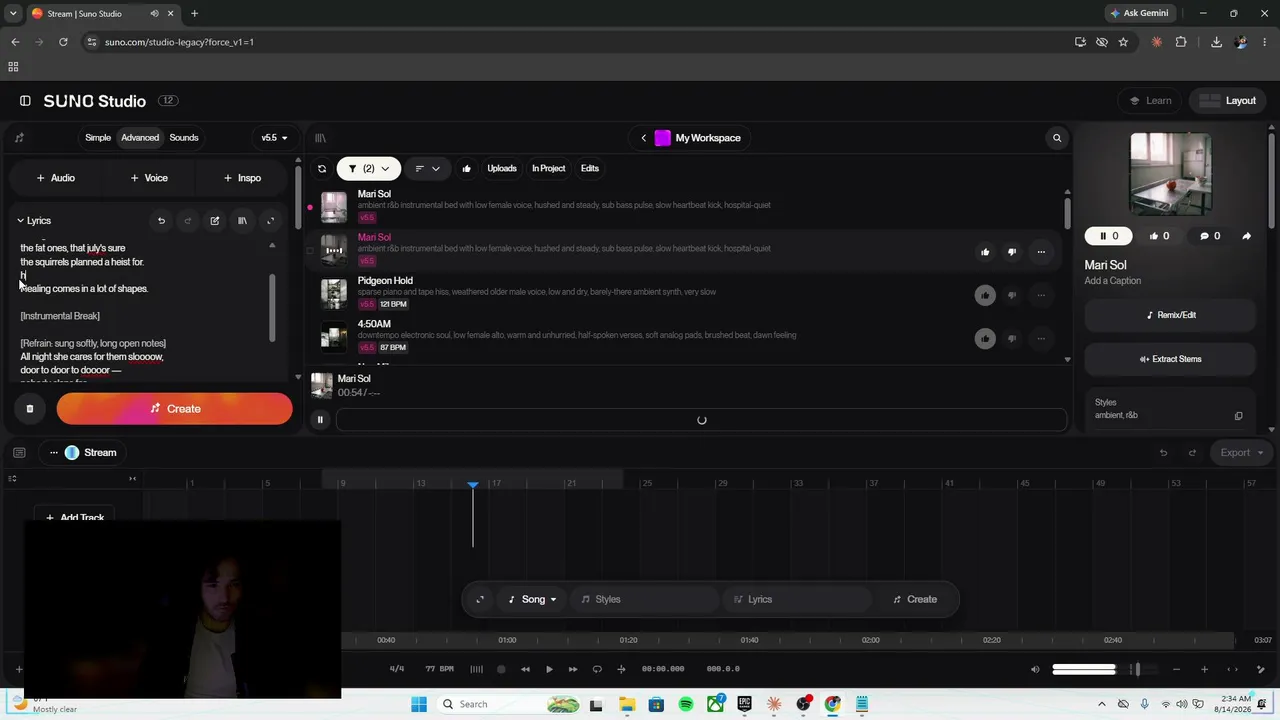The height and width of the screenshot is (720, 1280).
Task: Filter the list to liked songs
Action: 466,169
